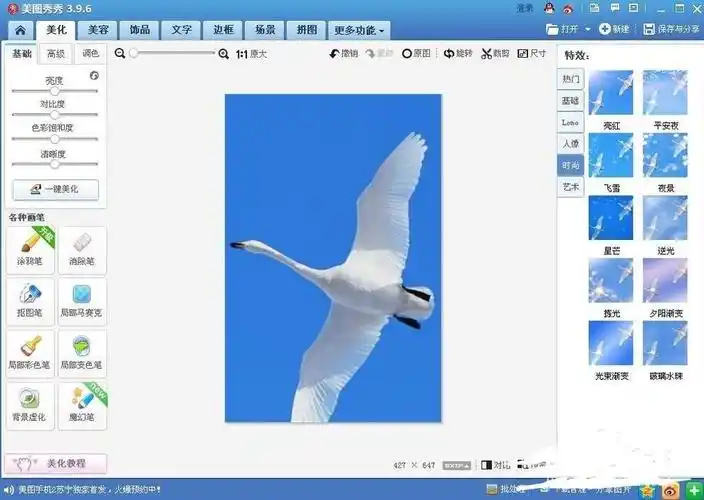The image size is (704, 500).
Task: Click the 保存与分享 button
Action: click(x=671, y=30)
